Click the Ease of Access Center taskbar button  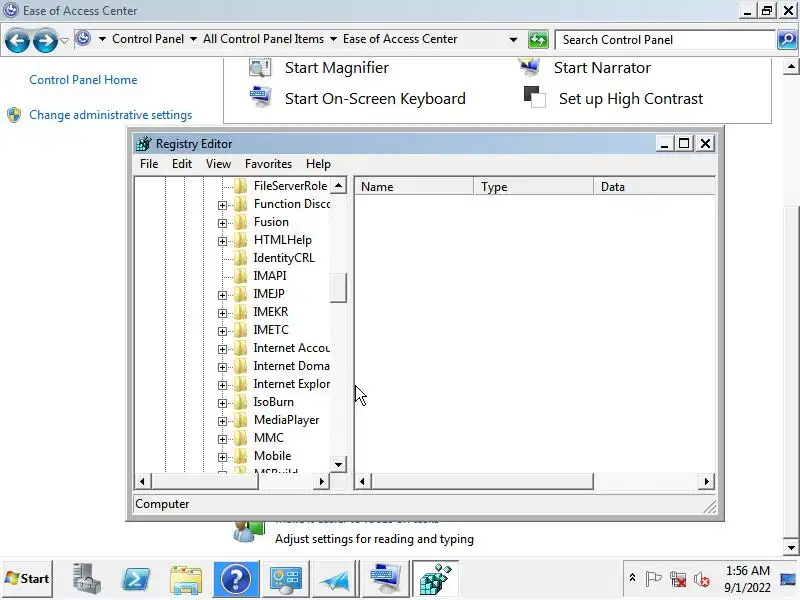tap(286, 579)
